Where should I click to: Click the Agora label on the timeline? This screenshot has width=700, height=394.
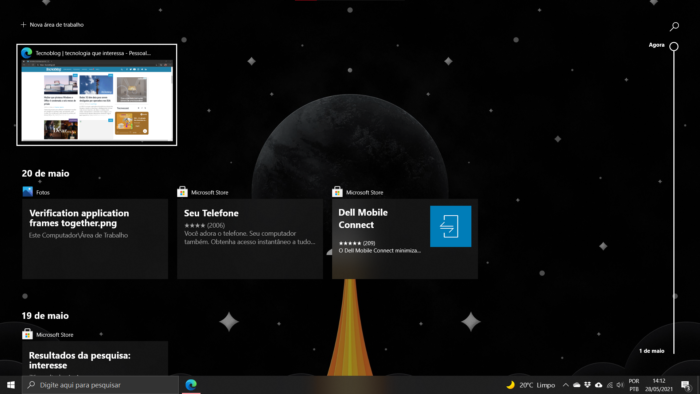(656, 45)
